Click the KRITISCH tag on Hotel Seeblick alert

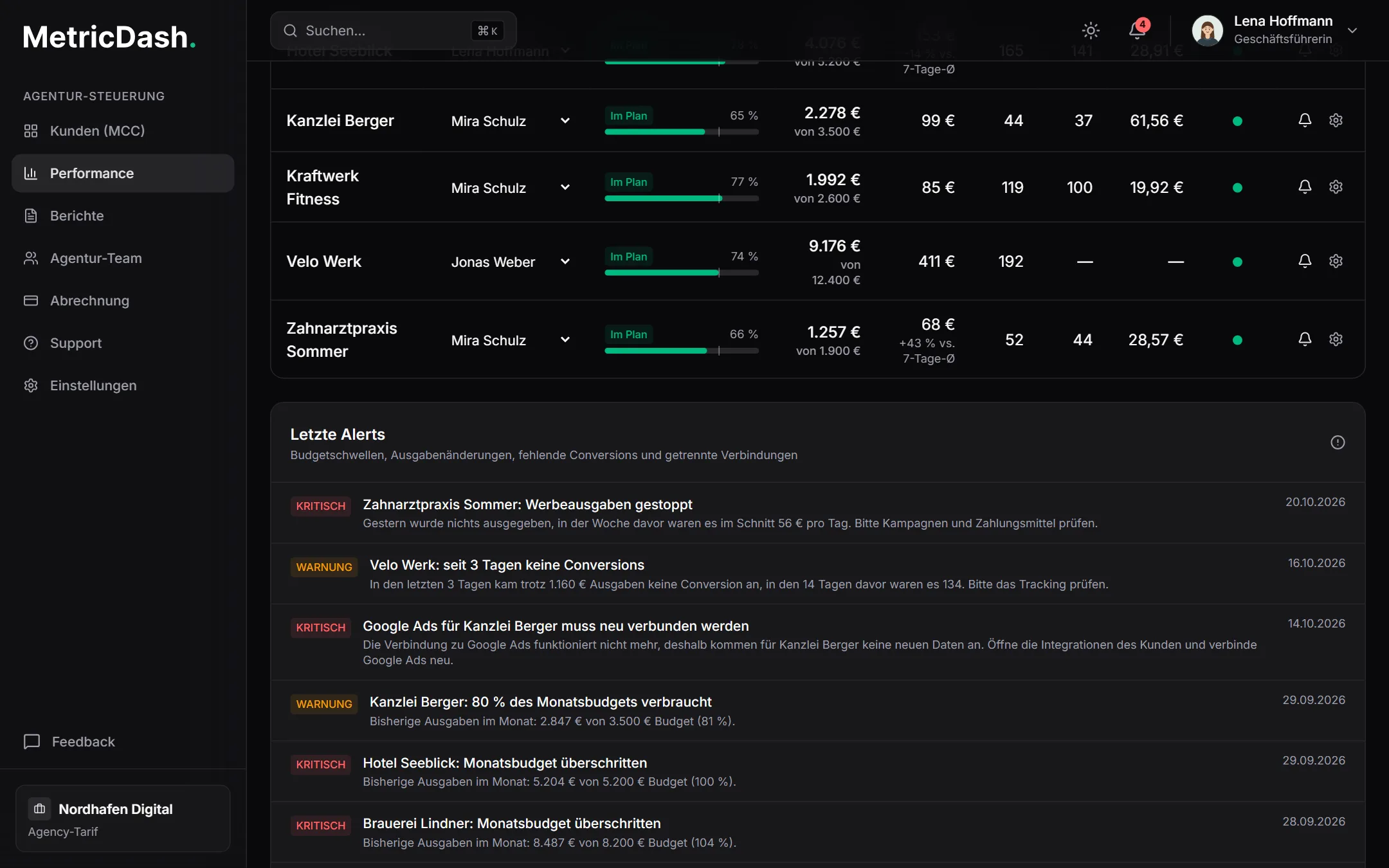320,764
